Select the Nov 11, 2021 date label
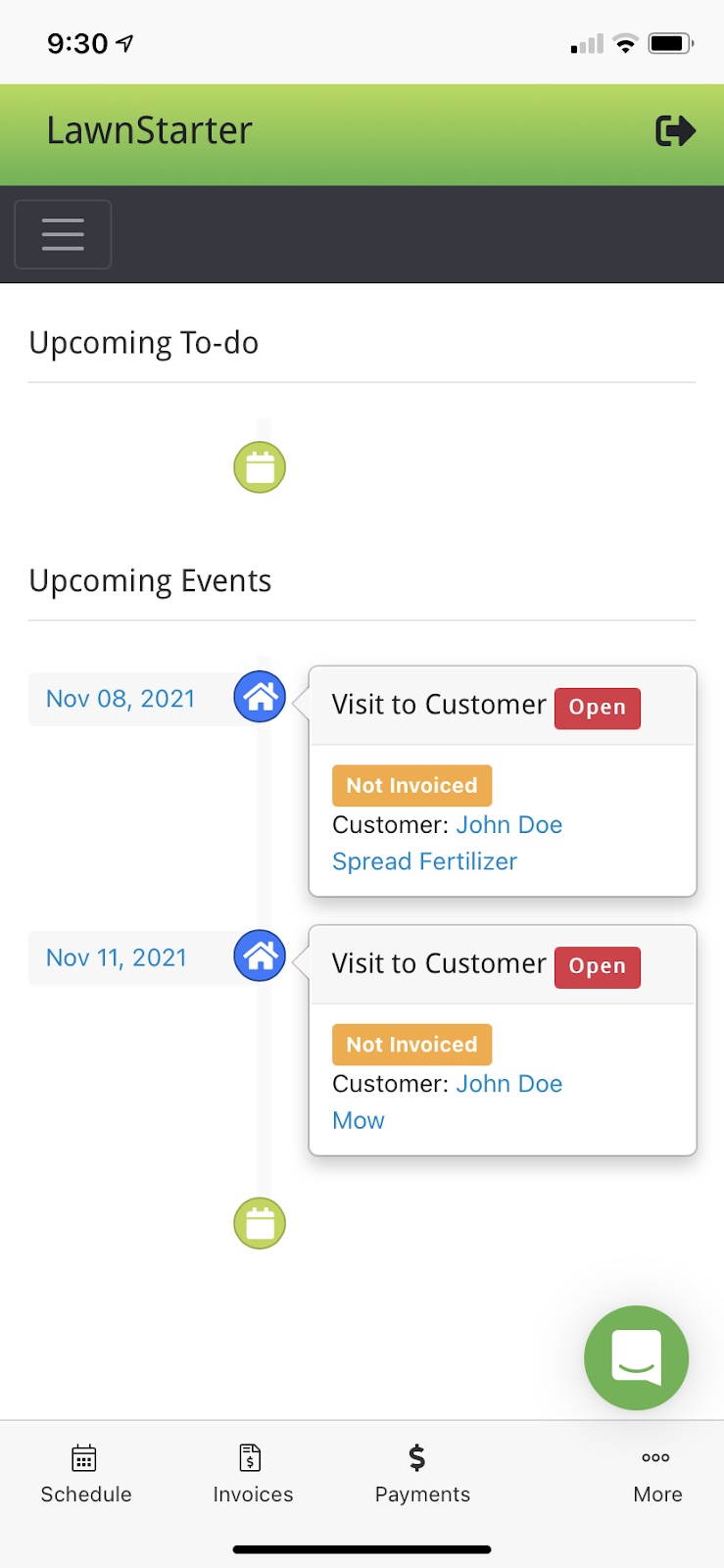The image size is (724, 1568). coord(117,957)
